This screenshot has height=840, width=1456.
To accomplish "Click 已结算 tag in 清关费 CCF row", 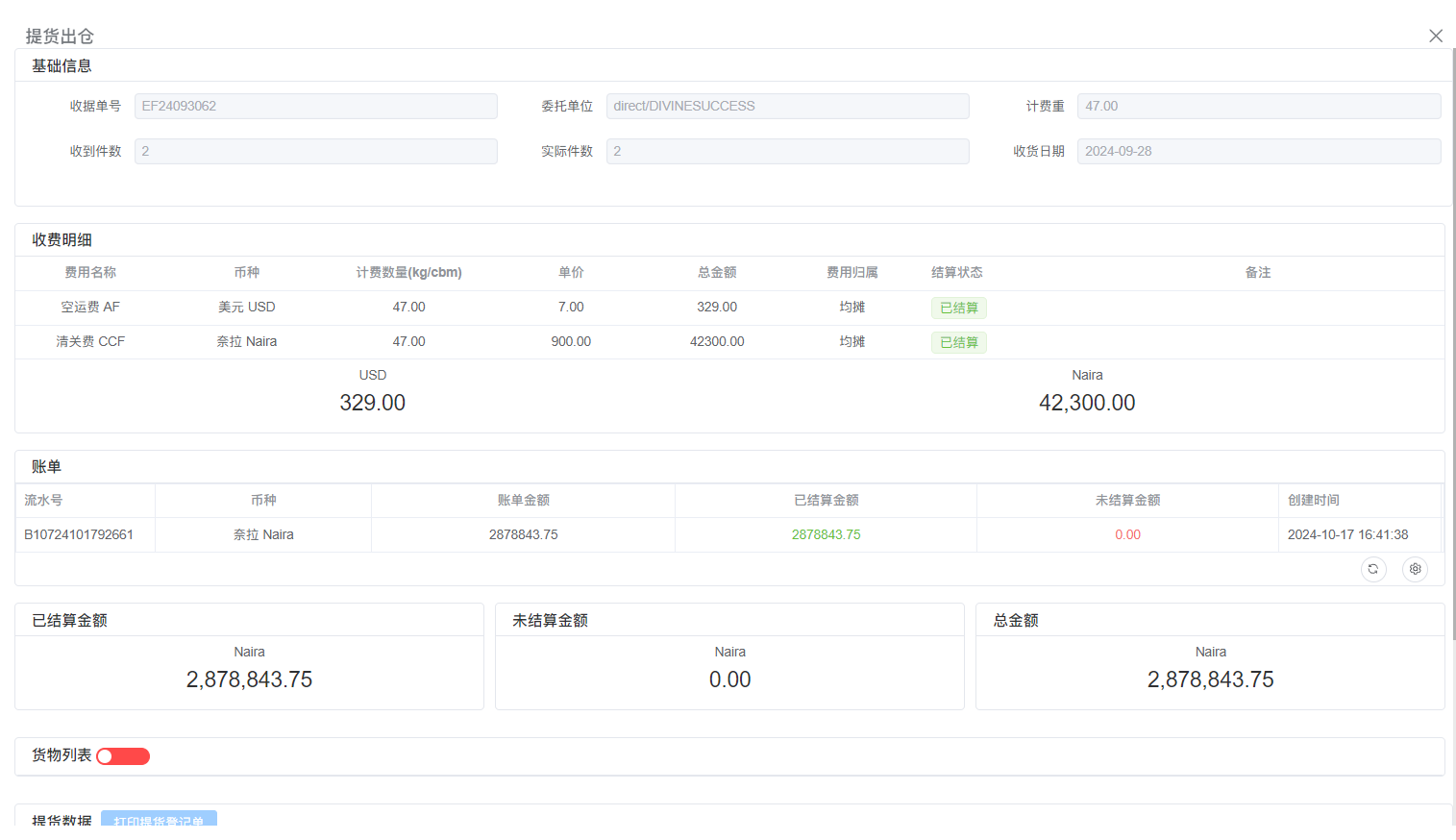I will [x=959, y=342].
